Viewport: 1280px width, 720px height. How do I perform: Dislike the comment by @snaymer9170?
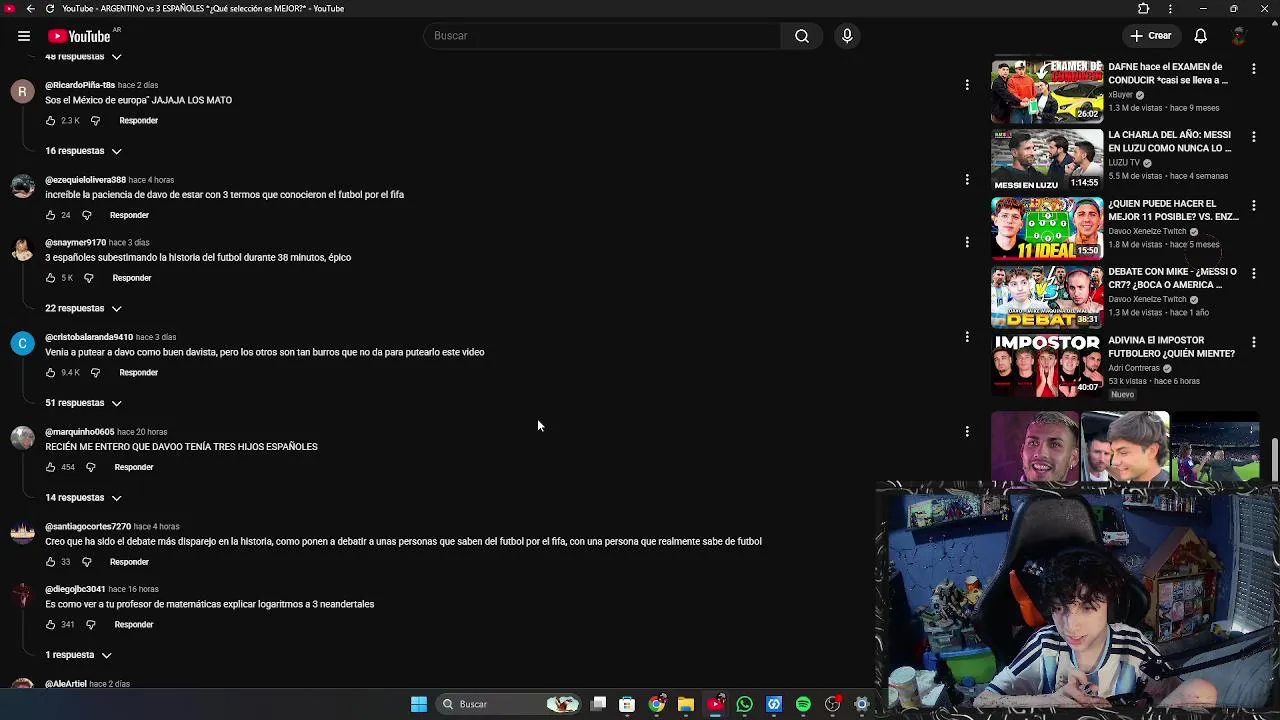click(x=89, y=278)
